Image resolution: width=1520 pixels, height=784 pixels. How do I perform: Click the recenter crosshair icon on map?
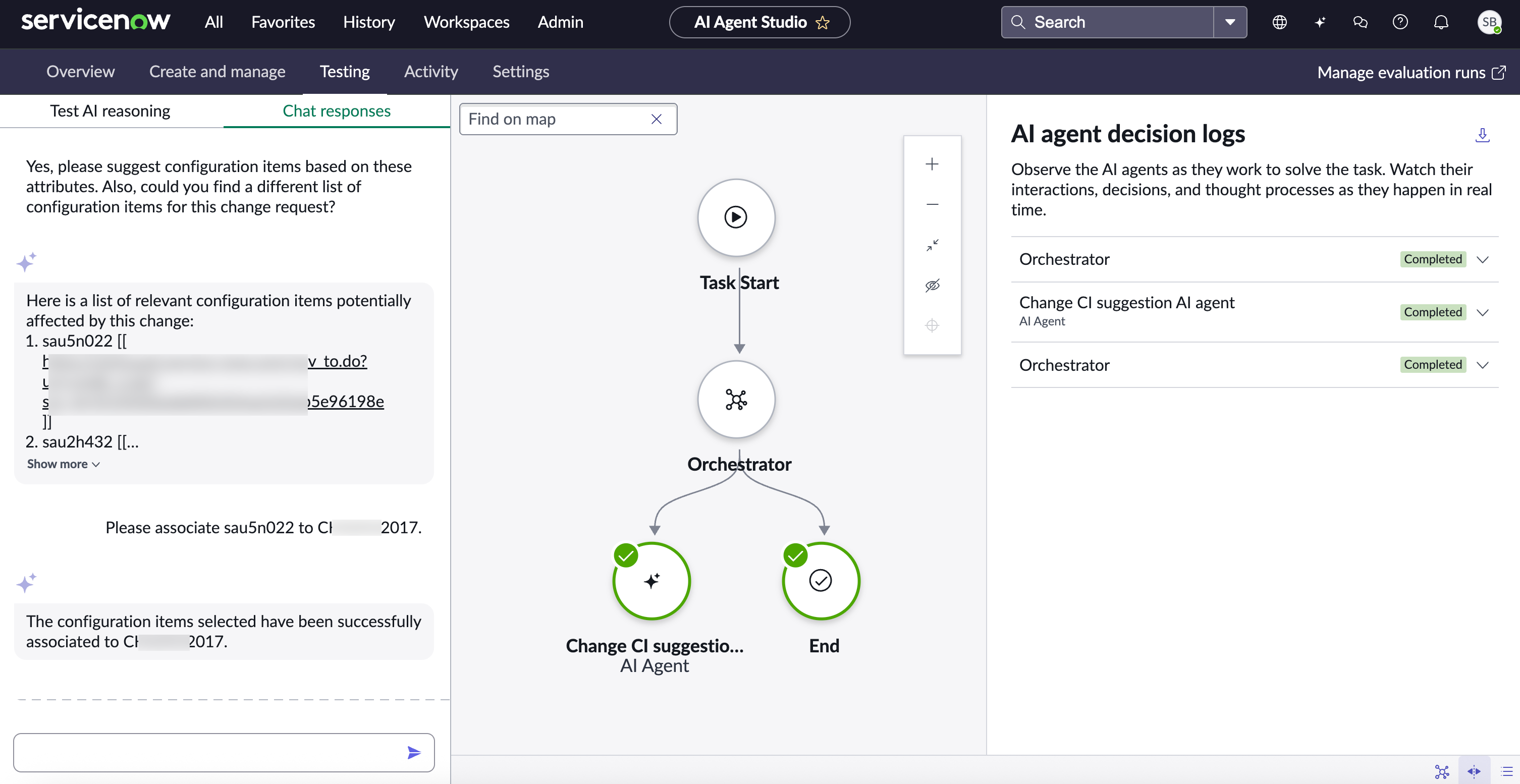(x=932, y=325)
